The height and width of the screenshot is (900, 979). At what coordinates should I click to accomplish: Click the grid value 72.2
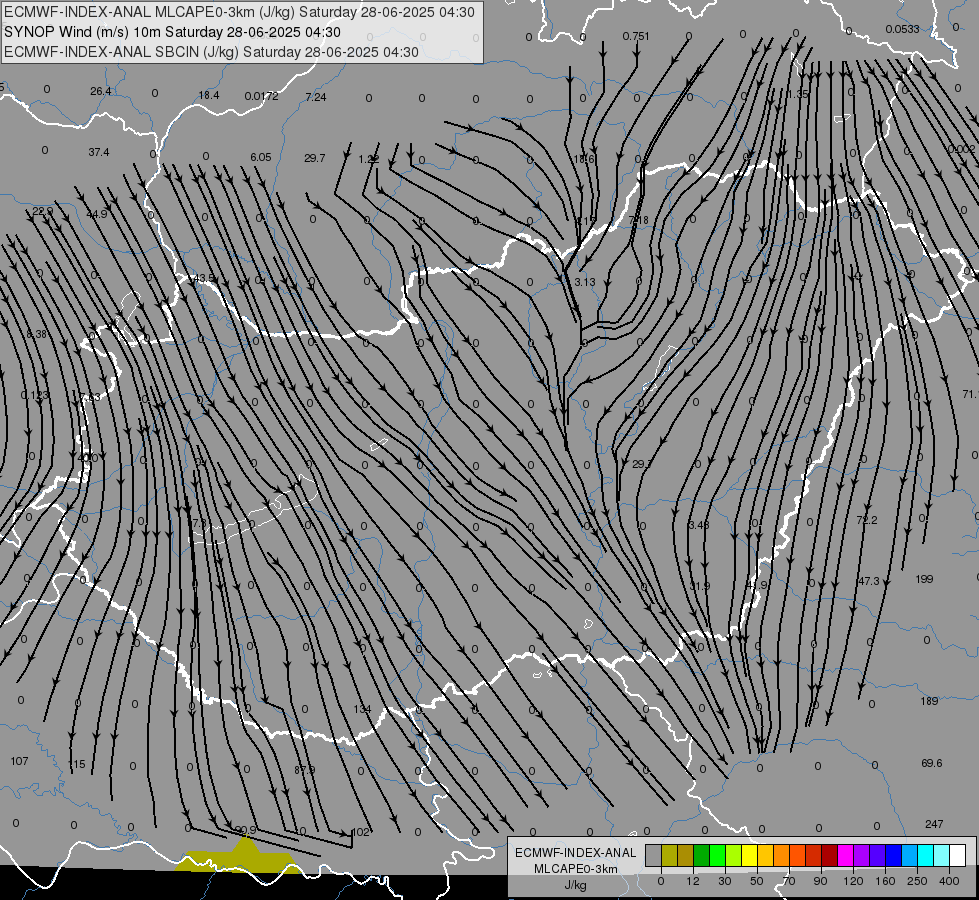(867, 520)
